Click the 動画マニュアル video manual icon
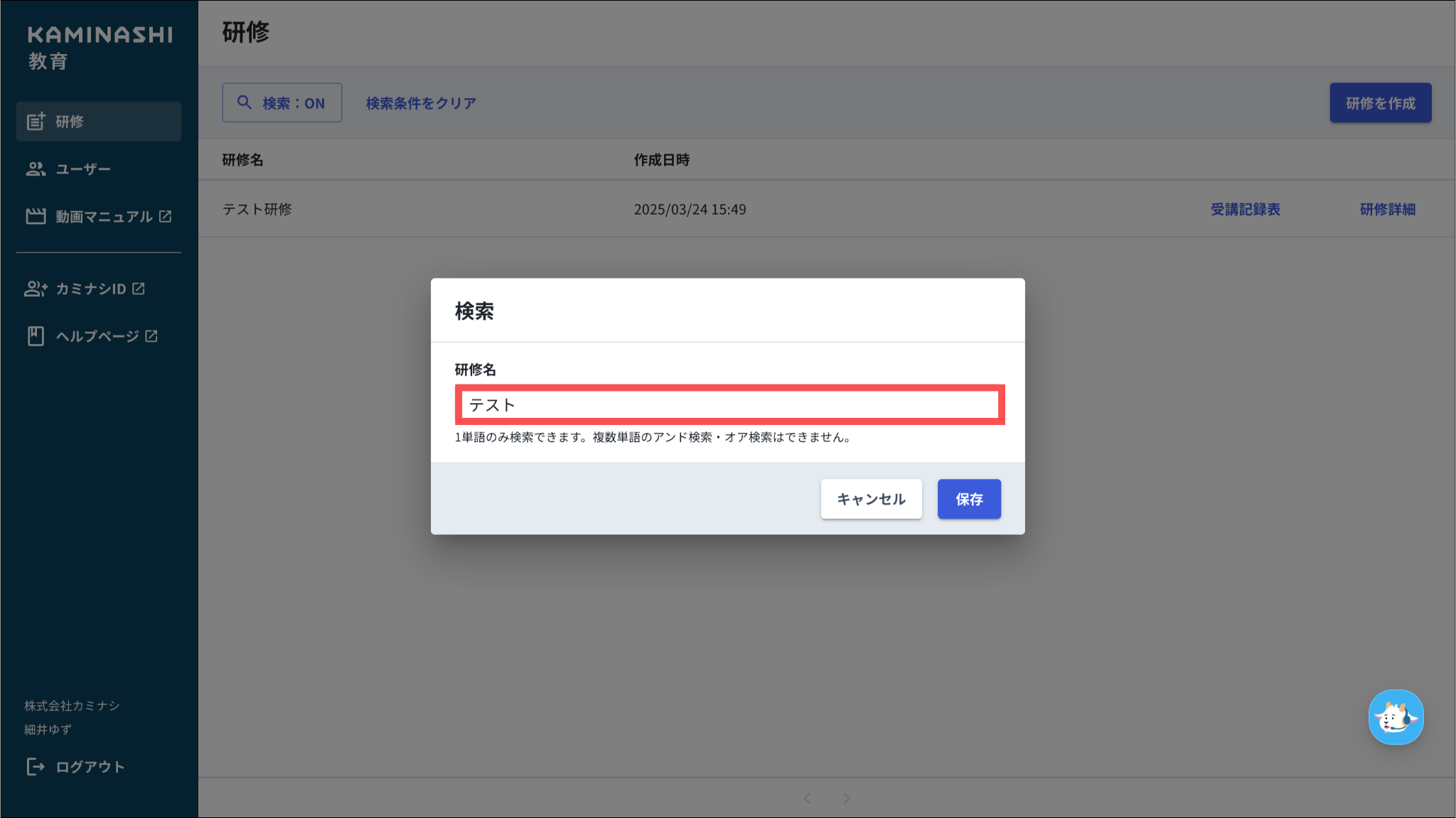Screen dimensions: 1456x818 36,216
